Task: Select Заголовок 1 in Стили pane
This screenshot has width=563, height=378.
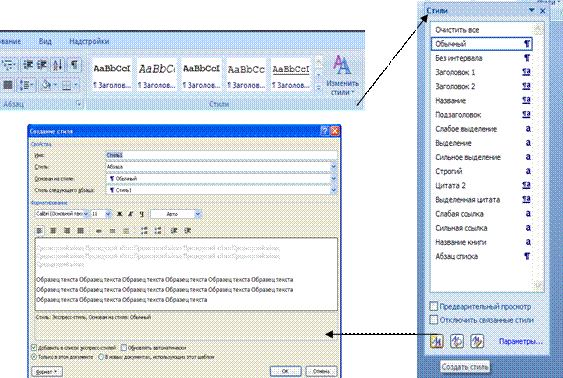Action: 481,72
